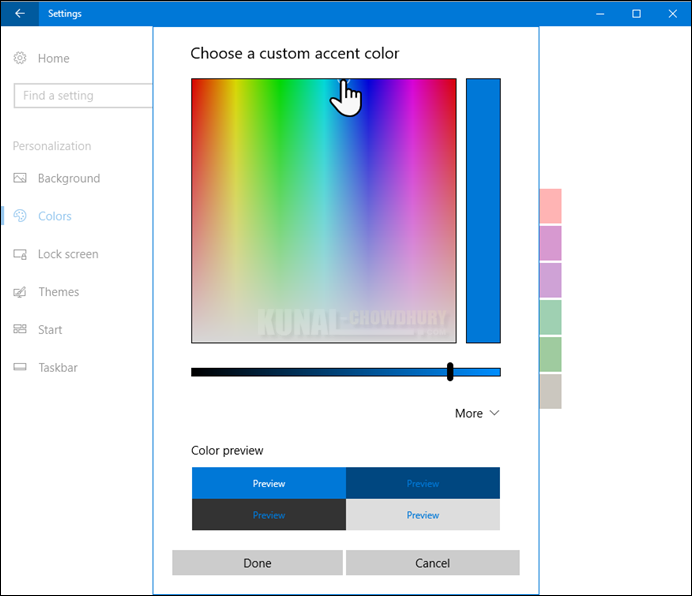The width and height of the screenshot is (692, 596).
Task: Dismiss dialog with Cancel button
Action: point(432,563)
